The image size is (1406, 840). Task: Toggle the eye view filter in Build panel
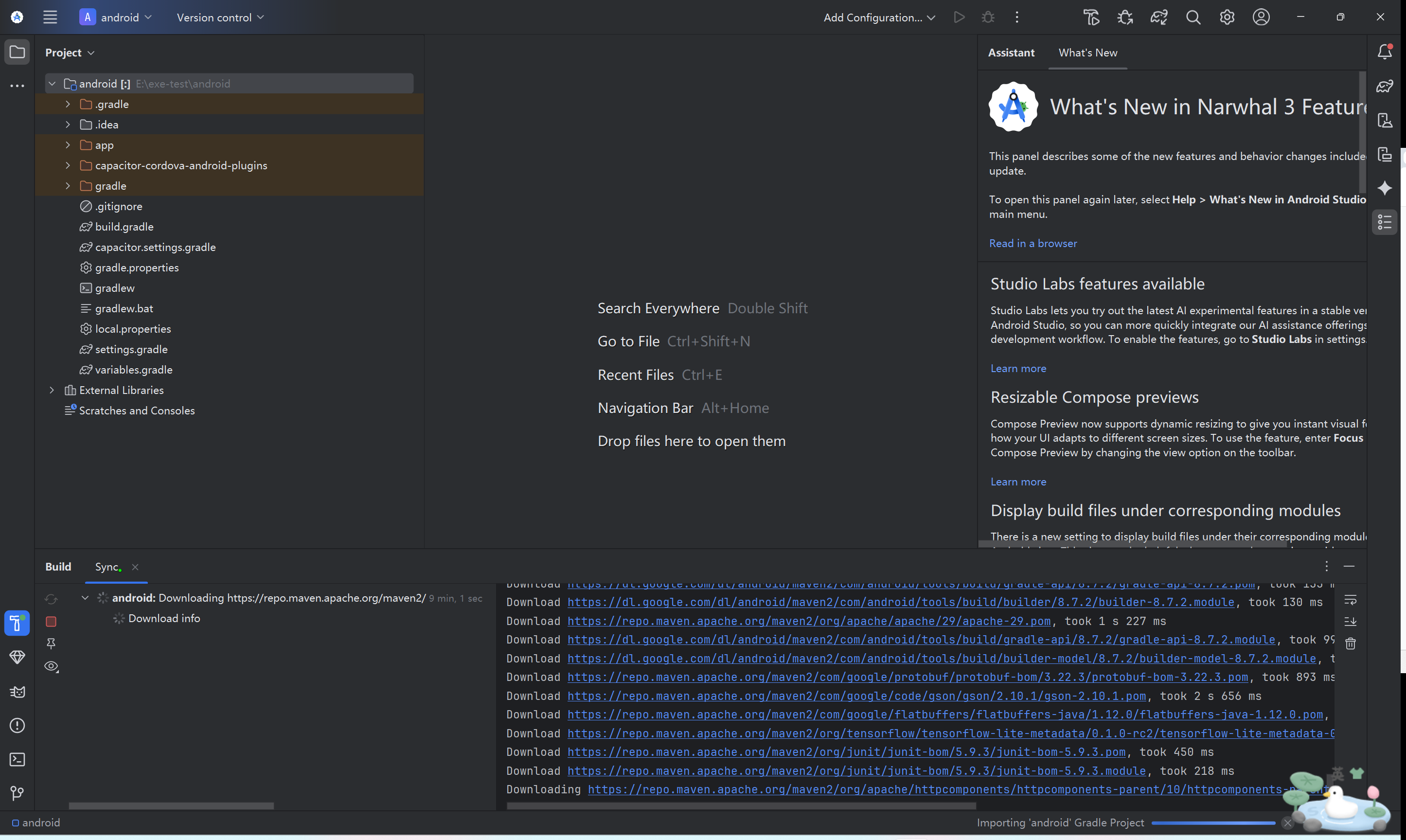click(x=51, y=666)
